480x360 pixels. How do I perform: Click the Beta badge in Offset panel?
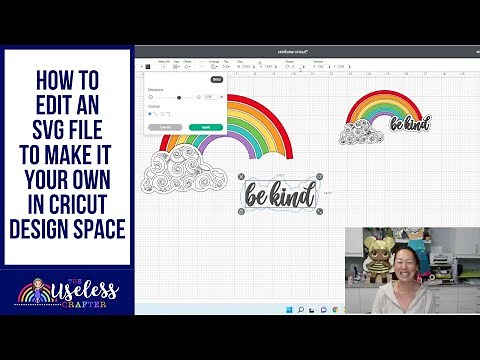(x=217, y=79)
